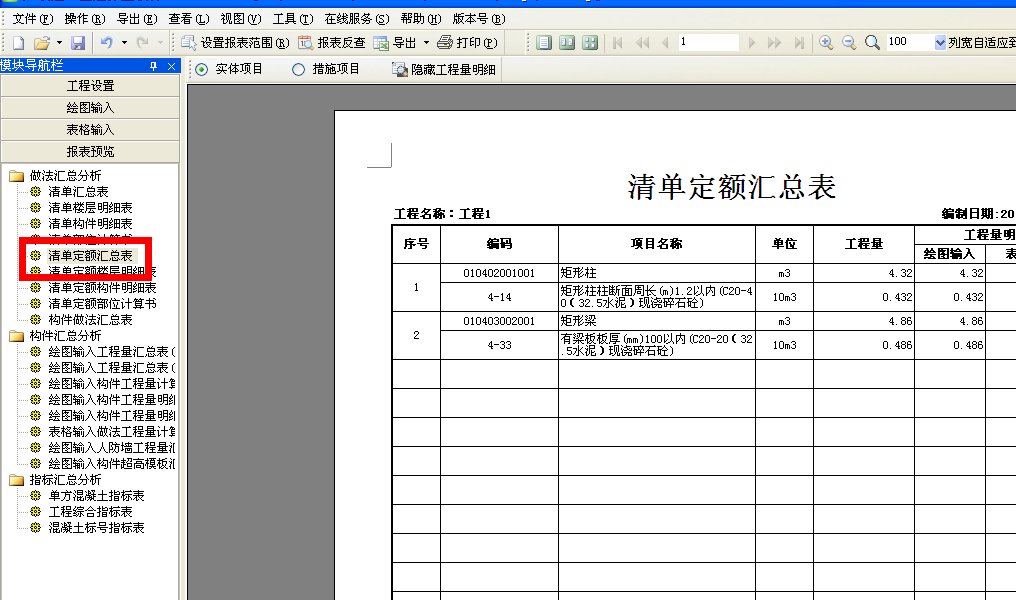Image resolution: width=1016 pixels, height=600 pixels.
Task: Open the 工程综合指标表 report
Action: click(90, 512)
